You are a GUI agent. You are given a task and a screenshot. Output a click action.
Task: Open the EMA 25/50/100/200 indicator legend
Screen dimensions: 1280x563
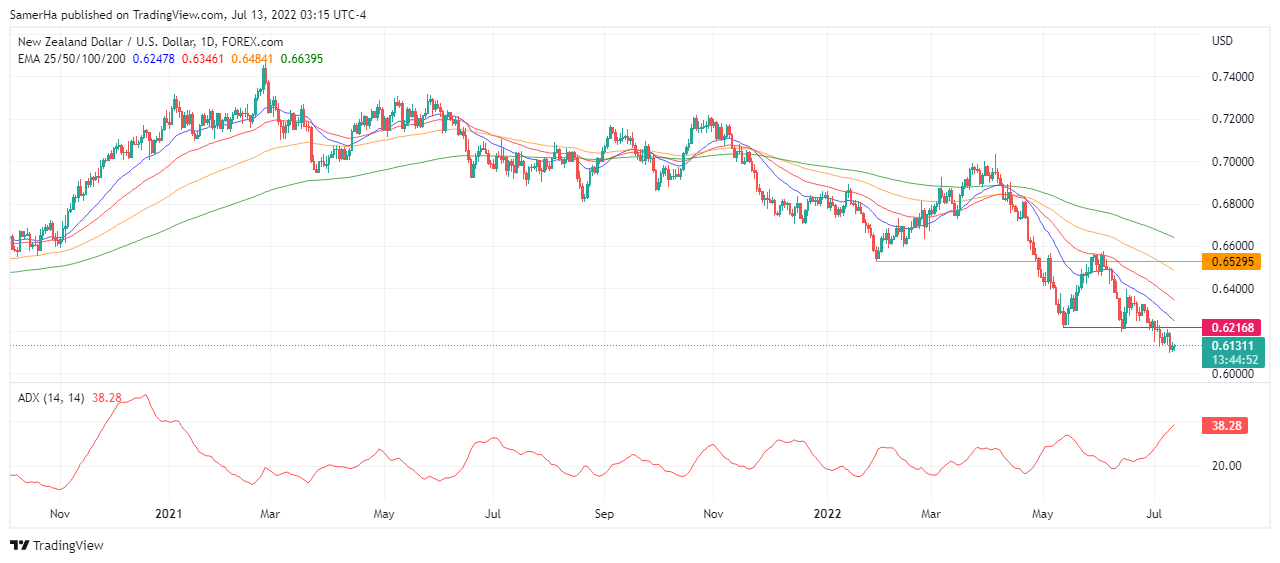pyautogui.click(x=72, y=59)
